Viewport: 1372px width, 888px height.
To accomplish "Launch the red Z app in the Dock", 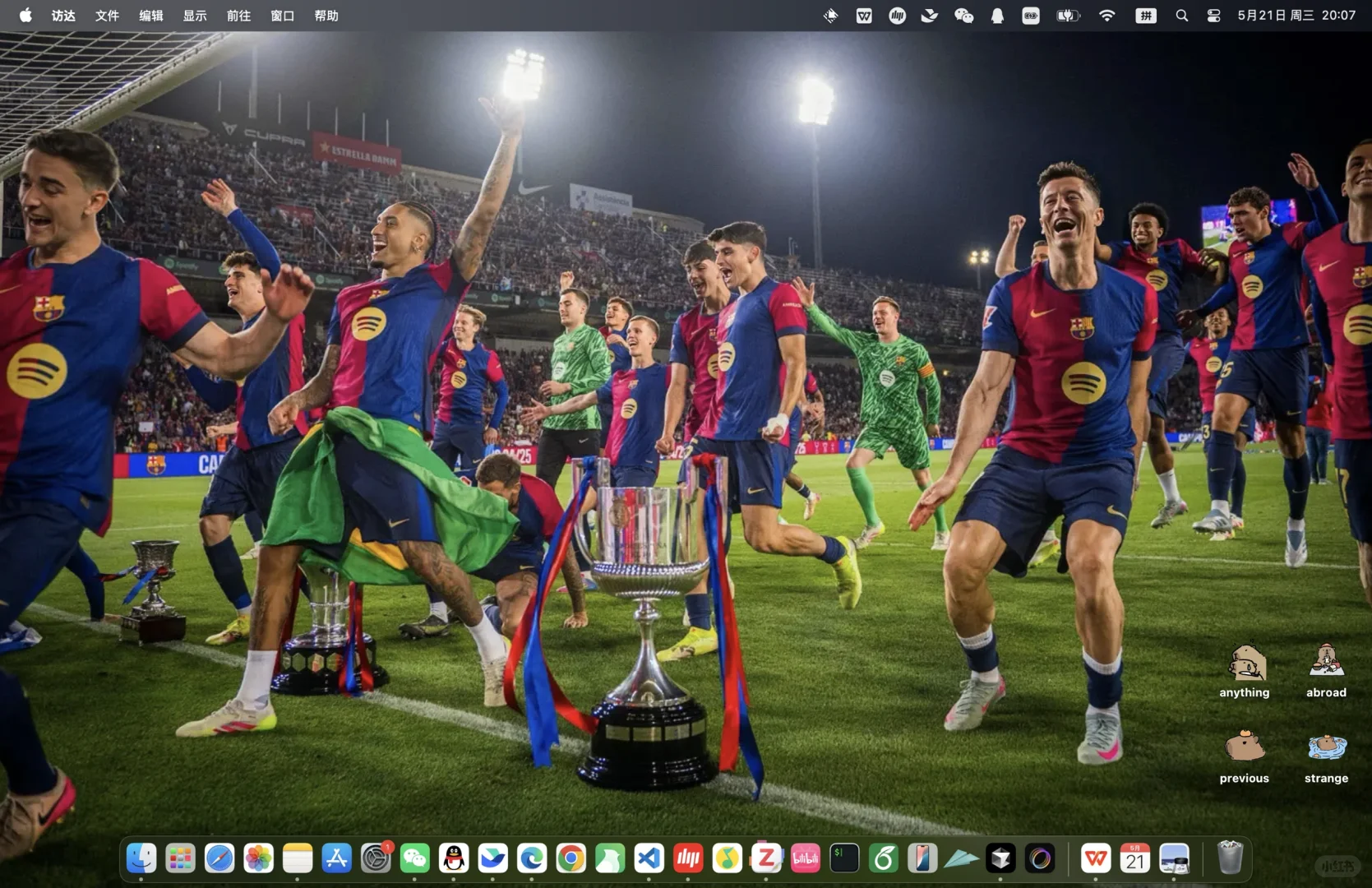I will (x=766, y=858).
